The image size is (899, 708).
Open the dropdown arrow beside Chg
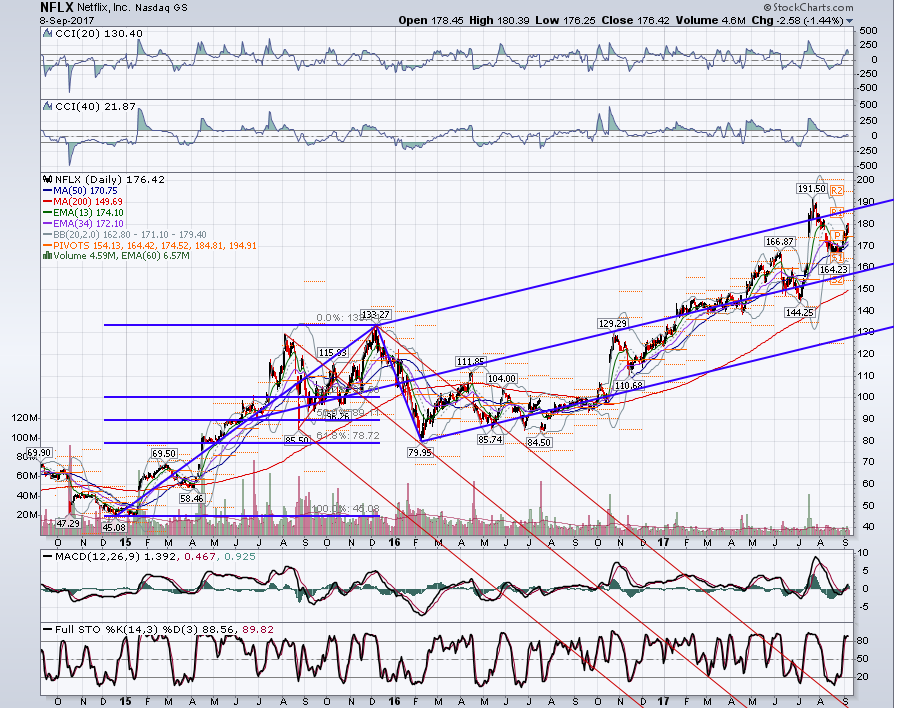pyautogui.click(x=849, y=21)
